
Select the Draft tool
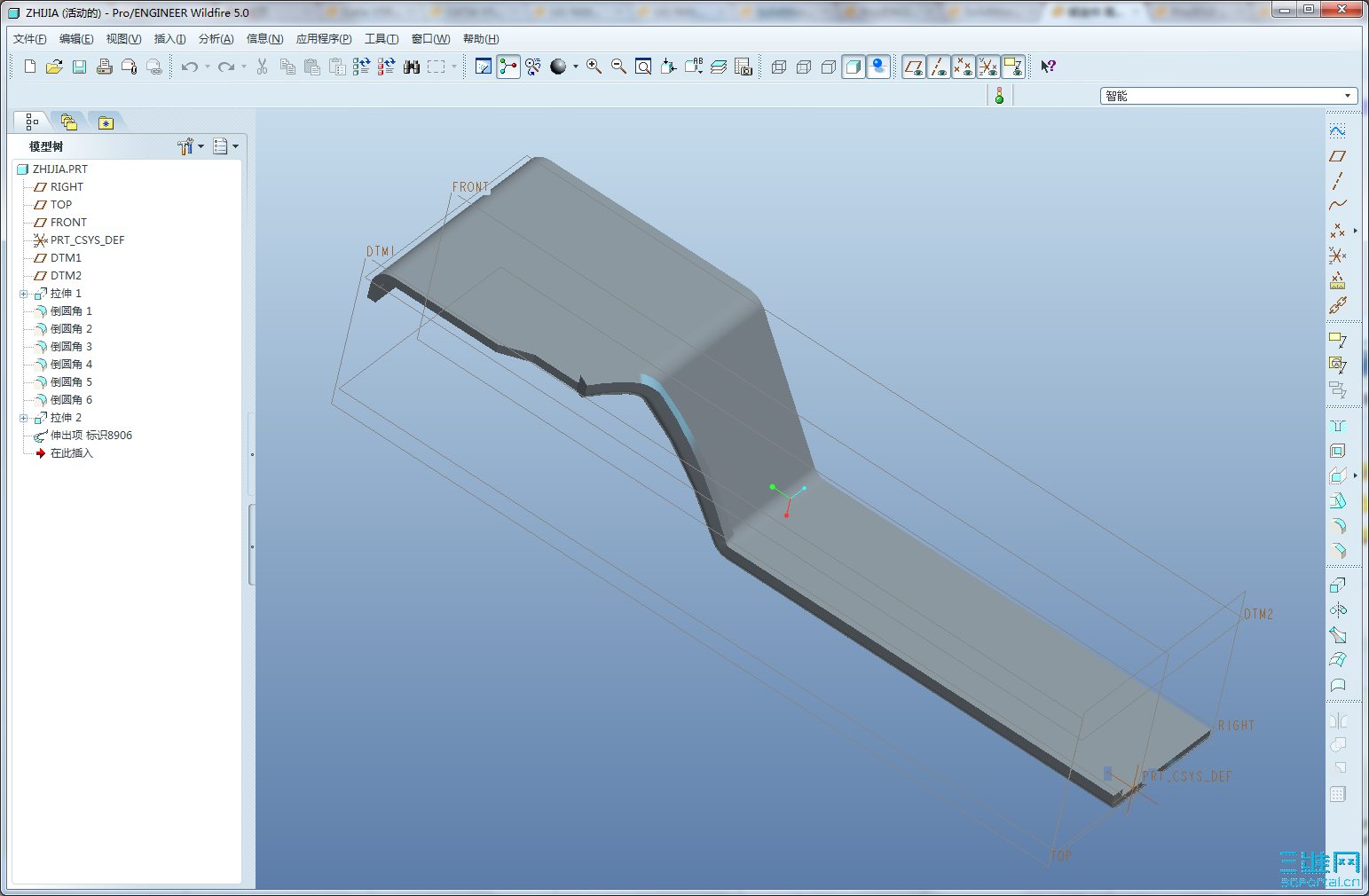[1338, 500]
